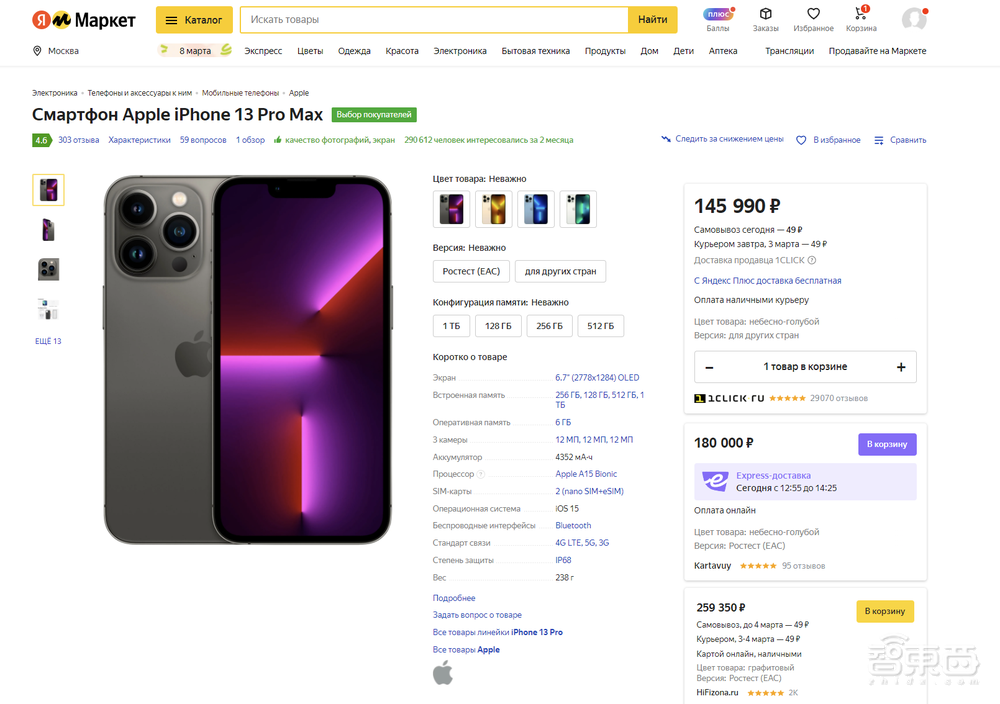Click the Плюс Баллы badge icon
Image resolution: width=1000 pixels, height=704 pixels.
(x=718, y=14)
